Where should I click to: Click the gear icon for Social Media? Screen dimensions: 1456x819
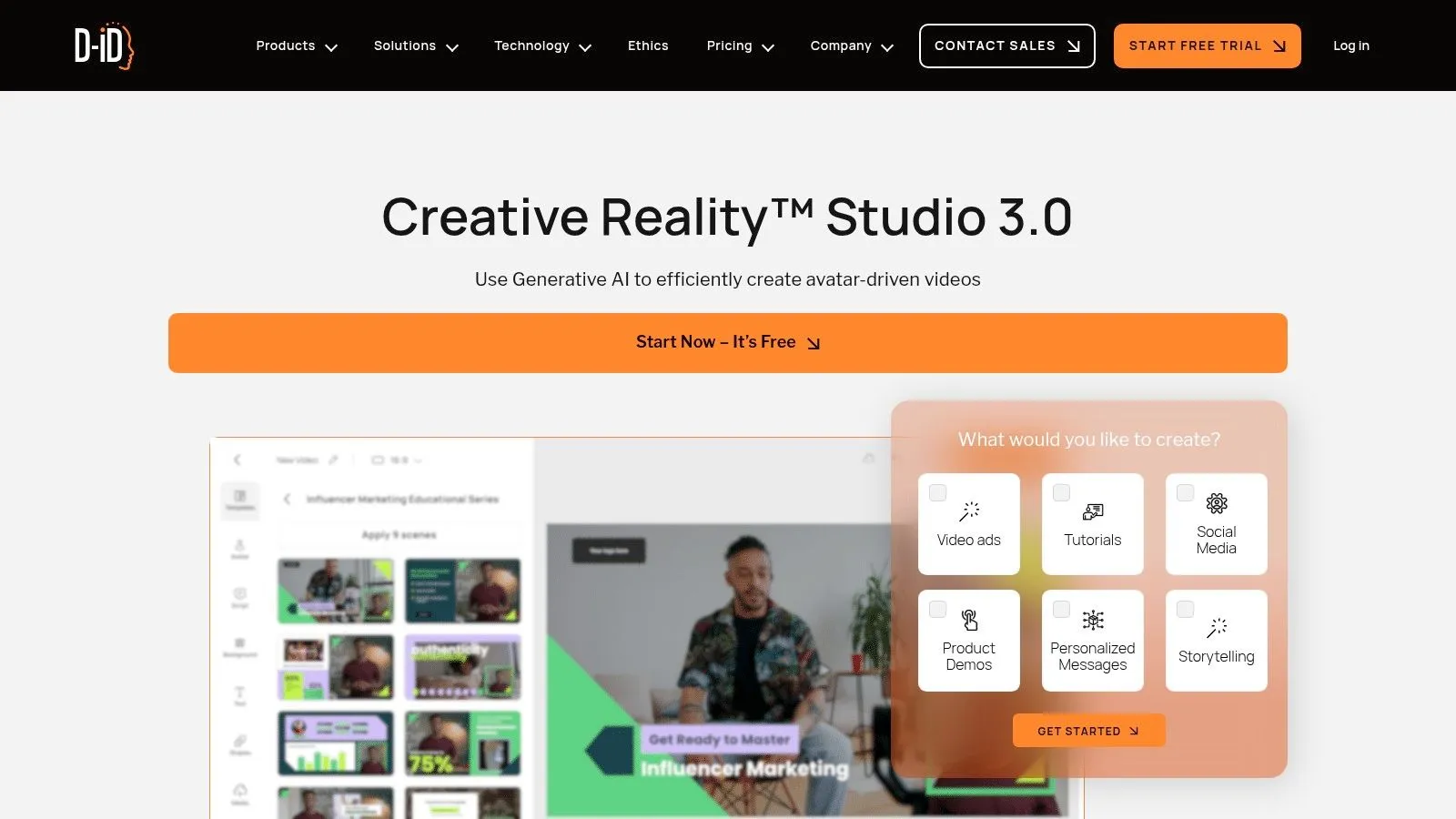(x=1217, y=503)
